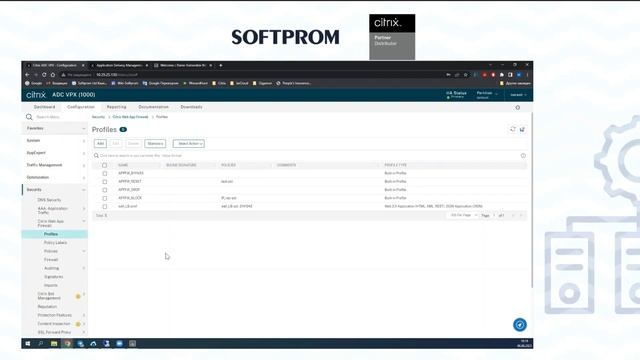Viewport: 640px width, 360px height.
Task: Click the orange badge beside Citrix Bot Management
Action: (x=78, y=296)
